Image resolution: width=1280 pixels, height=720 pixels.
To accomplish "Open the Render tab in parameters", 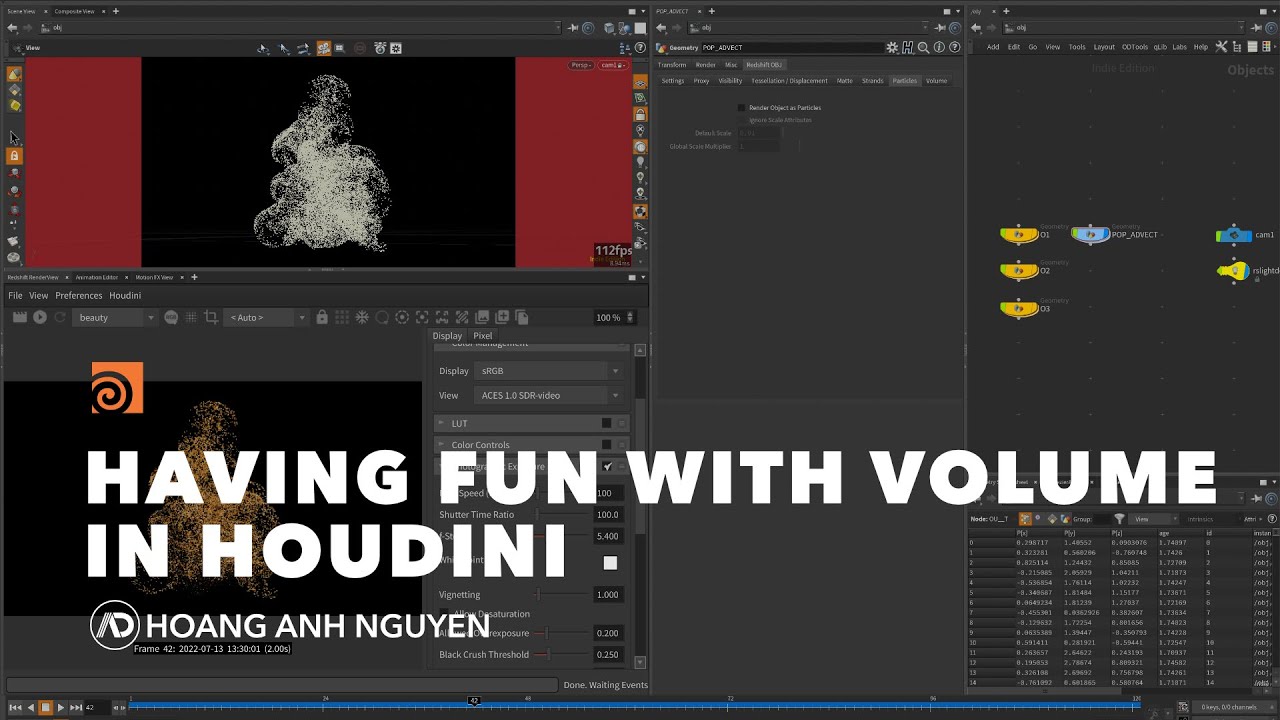I will (705, 65).
